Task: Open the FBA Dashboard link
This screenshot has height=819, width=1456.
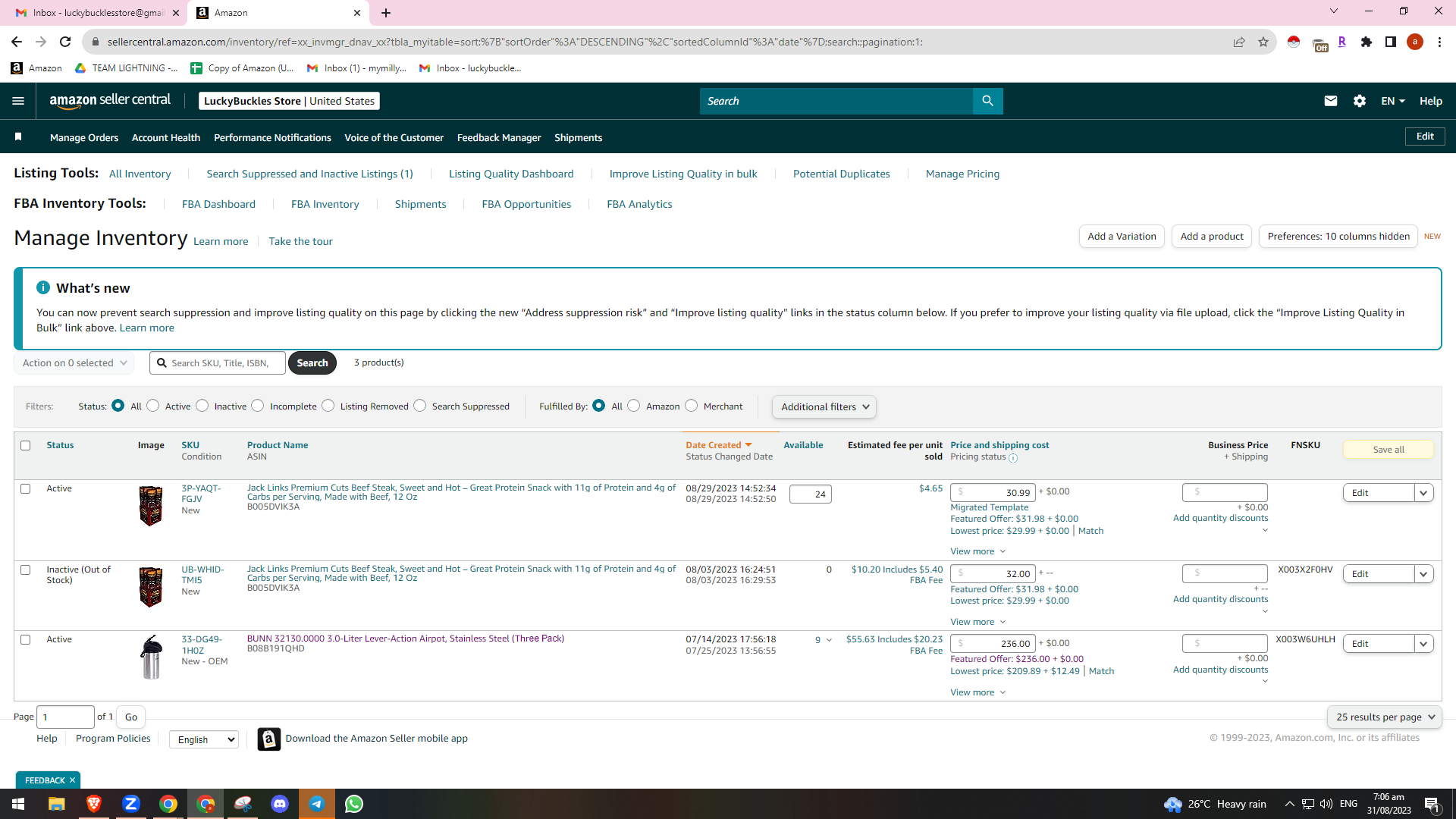Action: [x=218, y=204]
